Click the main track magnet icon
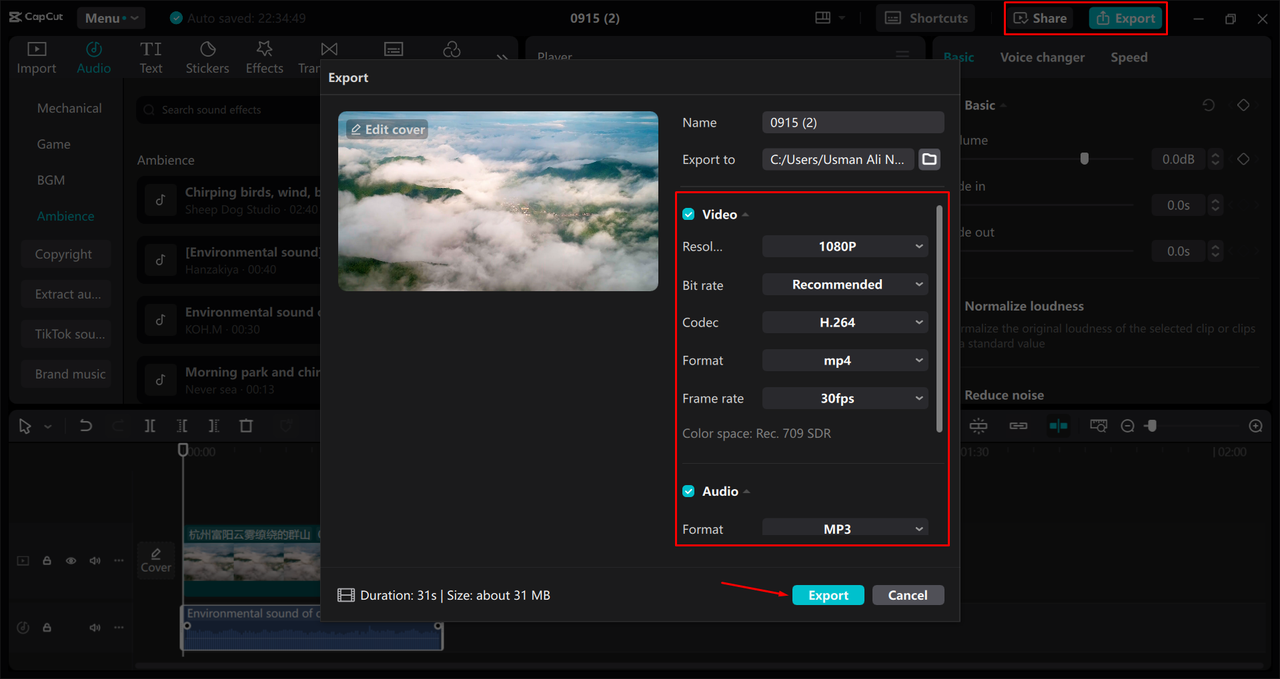This screenshot has width=1280, height=679. [978, 426]
